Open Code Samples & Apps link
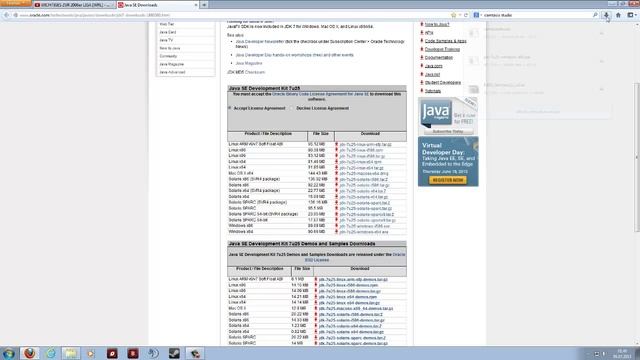This screenshot has width=640, height=360. click(x=445, y=41)
